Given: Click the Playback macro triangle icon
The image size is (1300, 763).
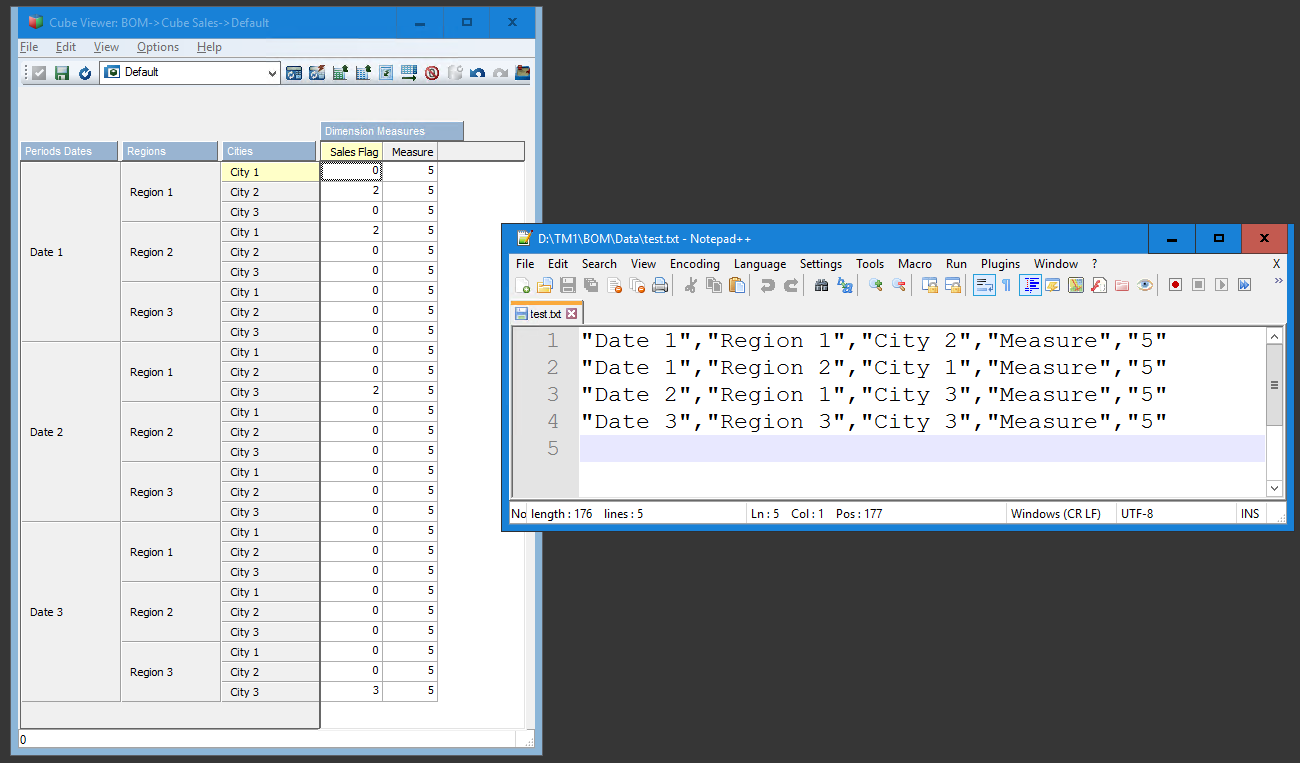Looking at the screenshot, I should [x=1221, y=285].
